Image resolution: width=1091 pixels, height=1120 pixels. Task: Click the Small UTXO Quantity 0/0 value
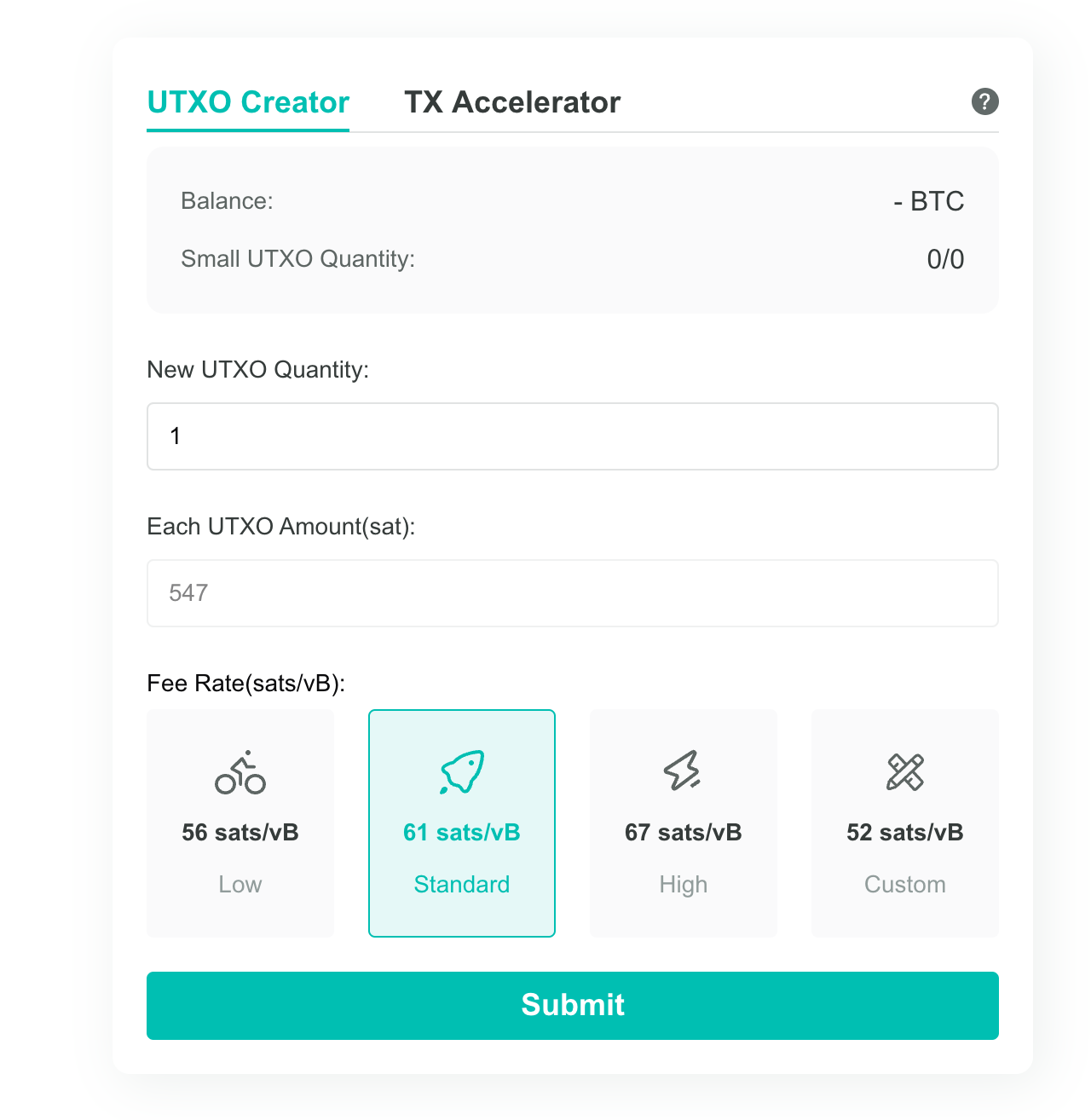pos(945,259)
